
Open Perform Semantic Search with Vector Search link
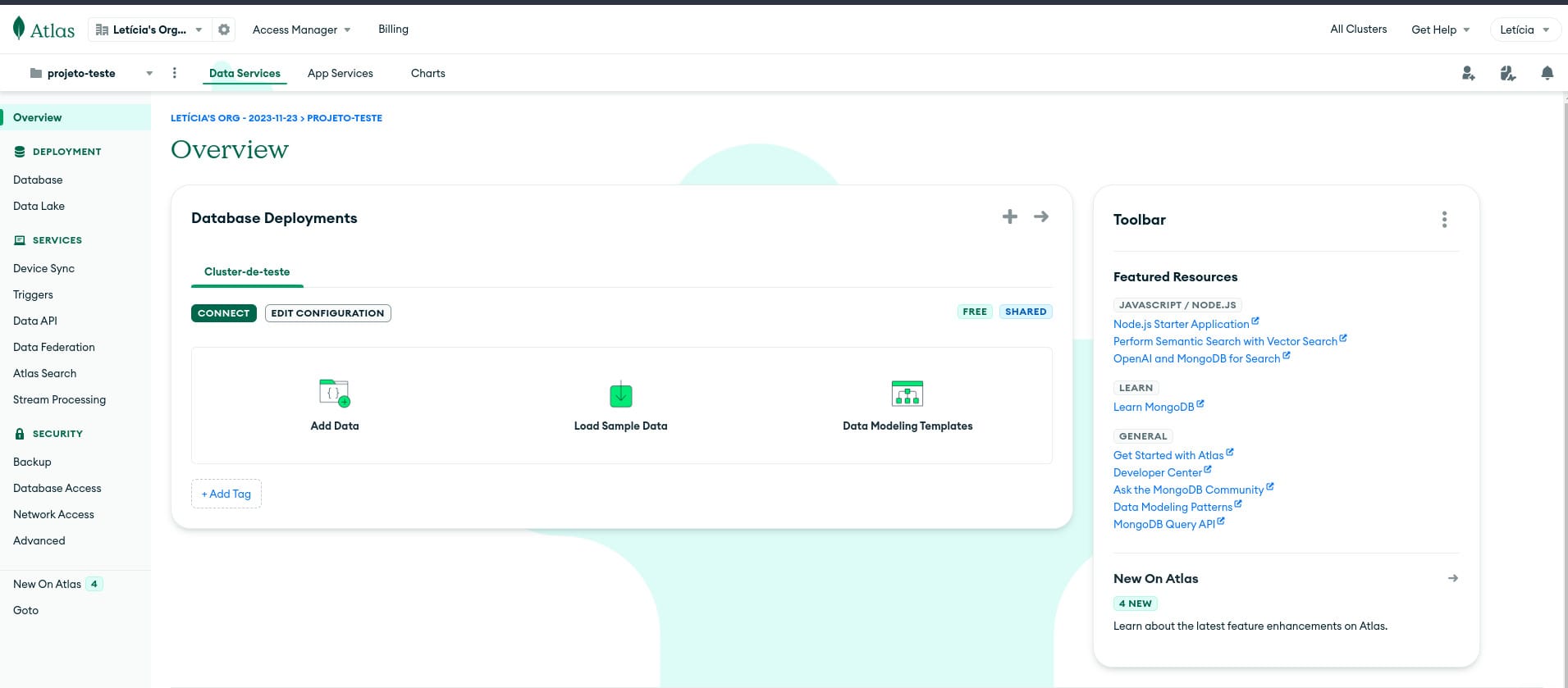point(1230,341)
